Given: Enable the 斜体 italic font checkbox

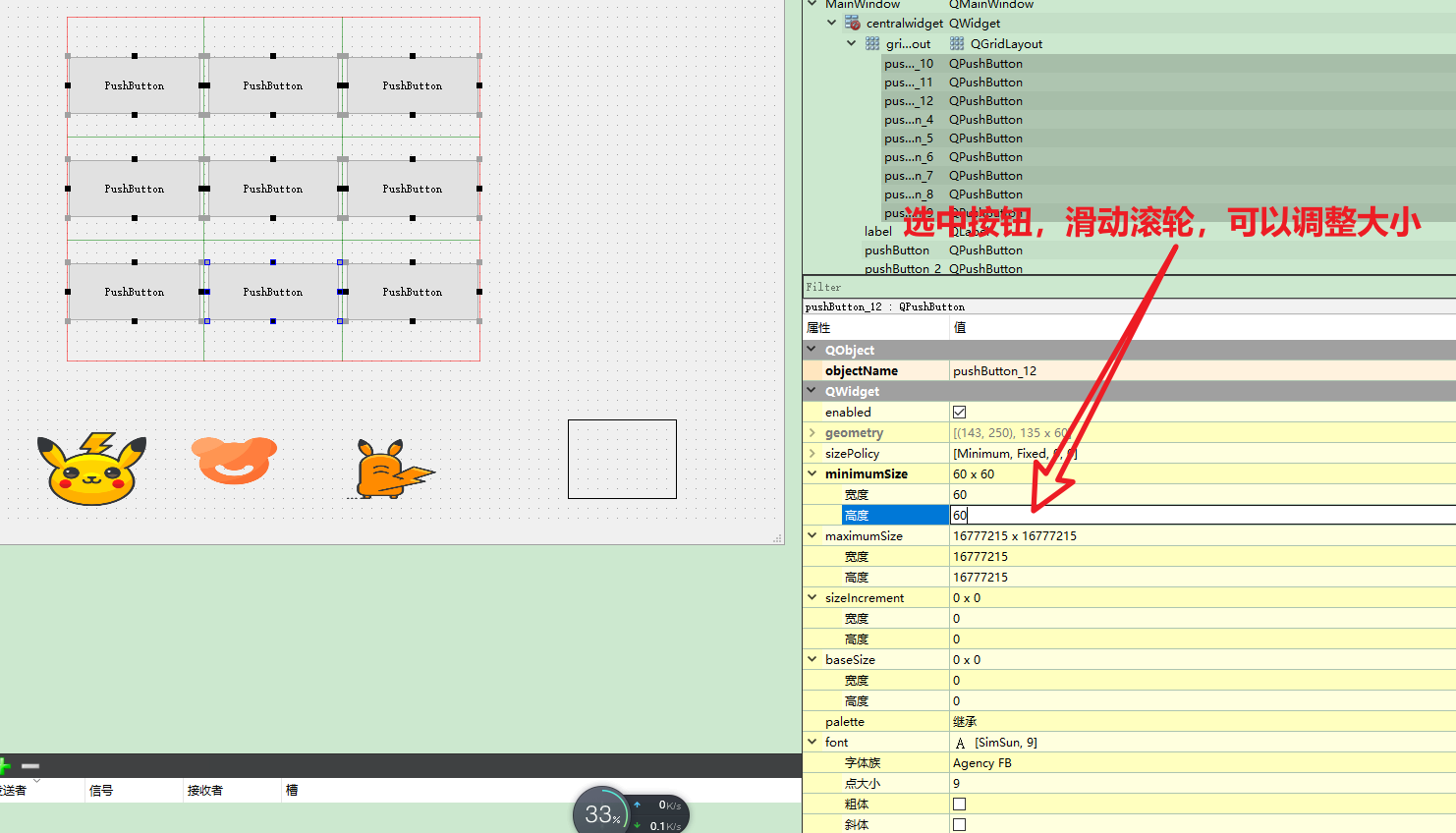Looking at the screenshot, I should [958, 824].
